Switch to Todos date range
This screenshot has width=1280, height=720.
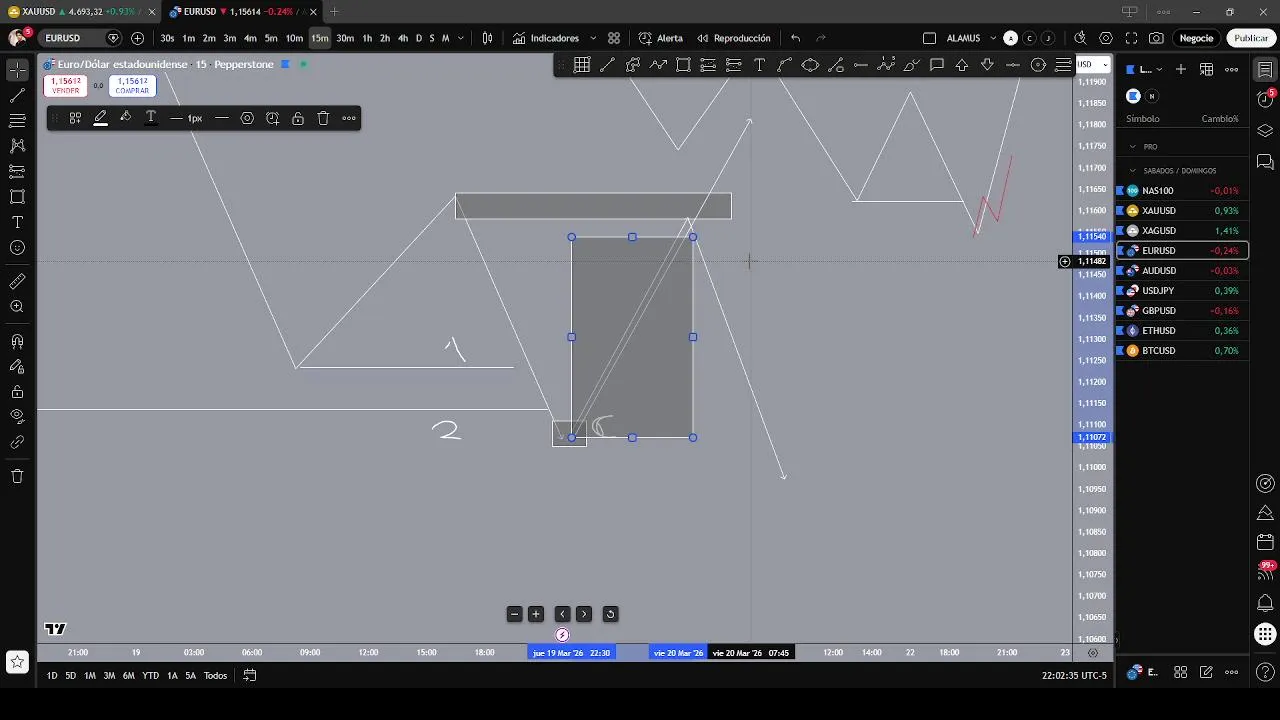pos(215,676)
